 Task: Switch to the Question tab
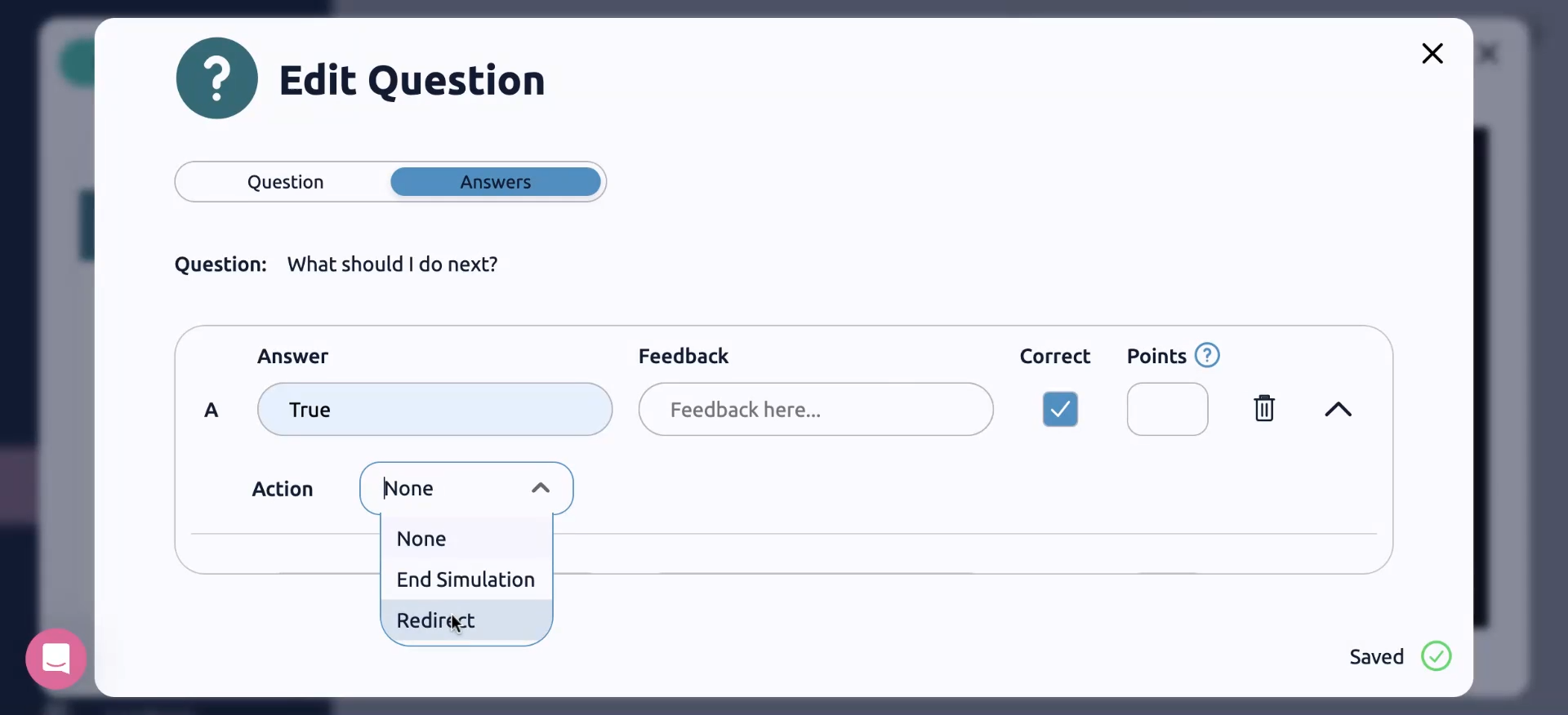click(x=285, y=182)
